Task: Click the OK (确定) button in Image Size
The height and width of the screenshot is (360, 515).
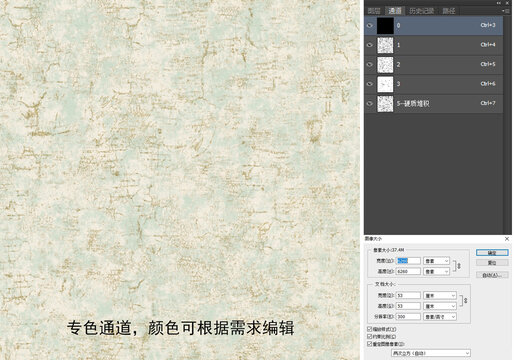Action: [x=492, y=253]
